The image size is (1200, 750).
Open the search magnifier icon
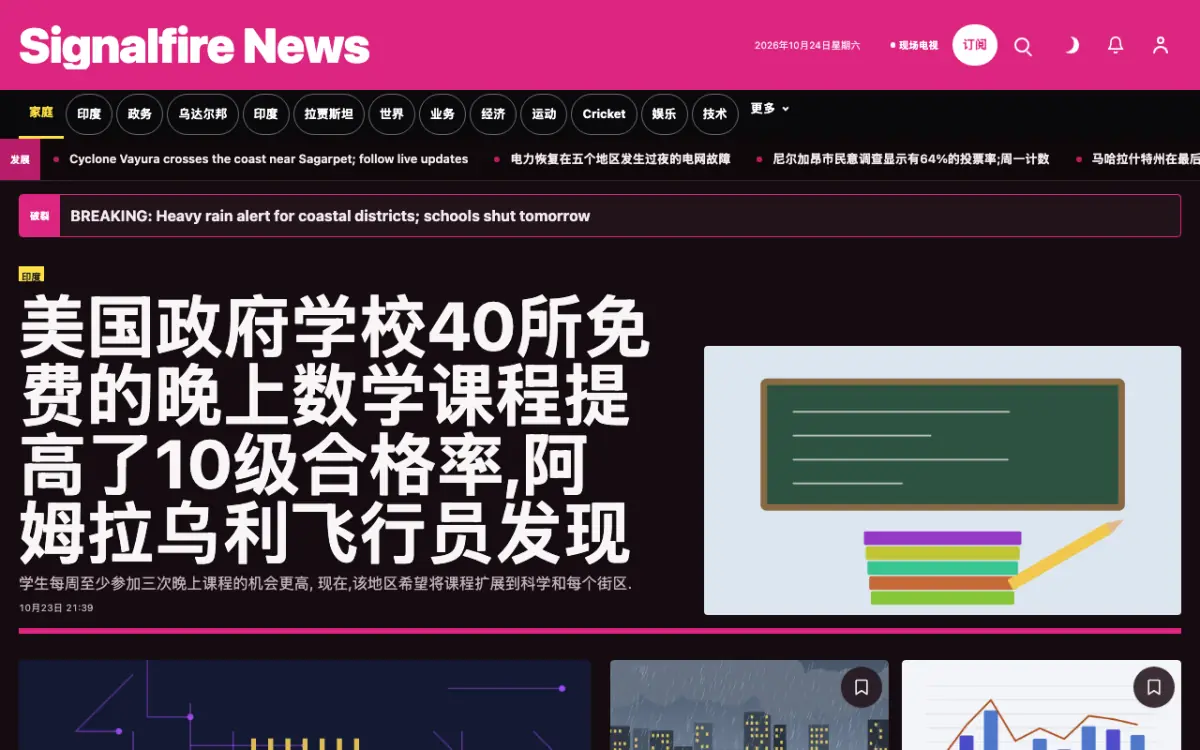(1023, 46)
